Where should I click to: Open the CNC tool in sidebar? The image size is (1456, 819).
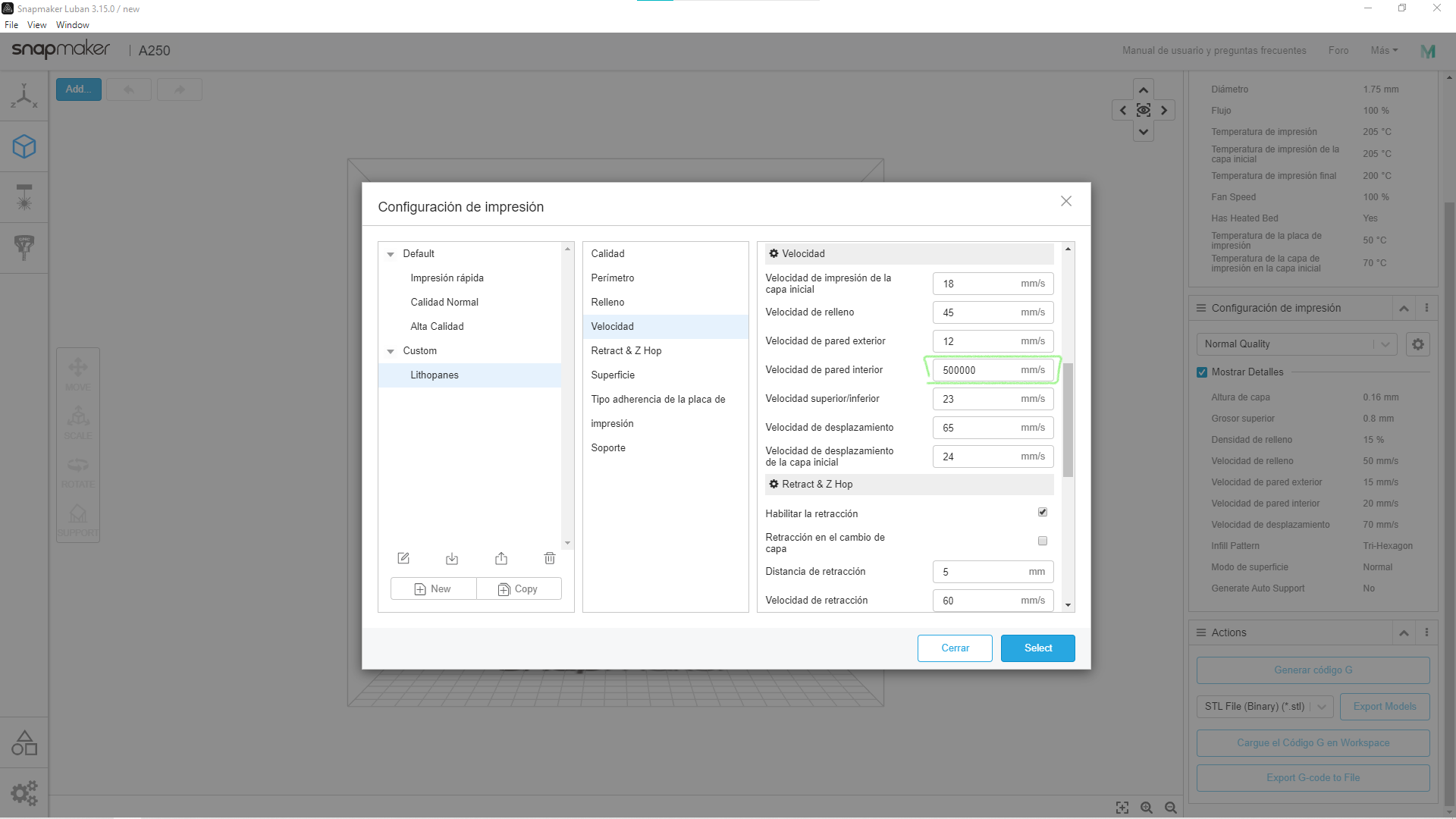point(24,247)
